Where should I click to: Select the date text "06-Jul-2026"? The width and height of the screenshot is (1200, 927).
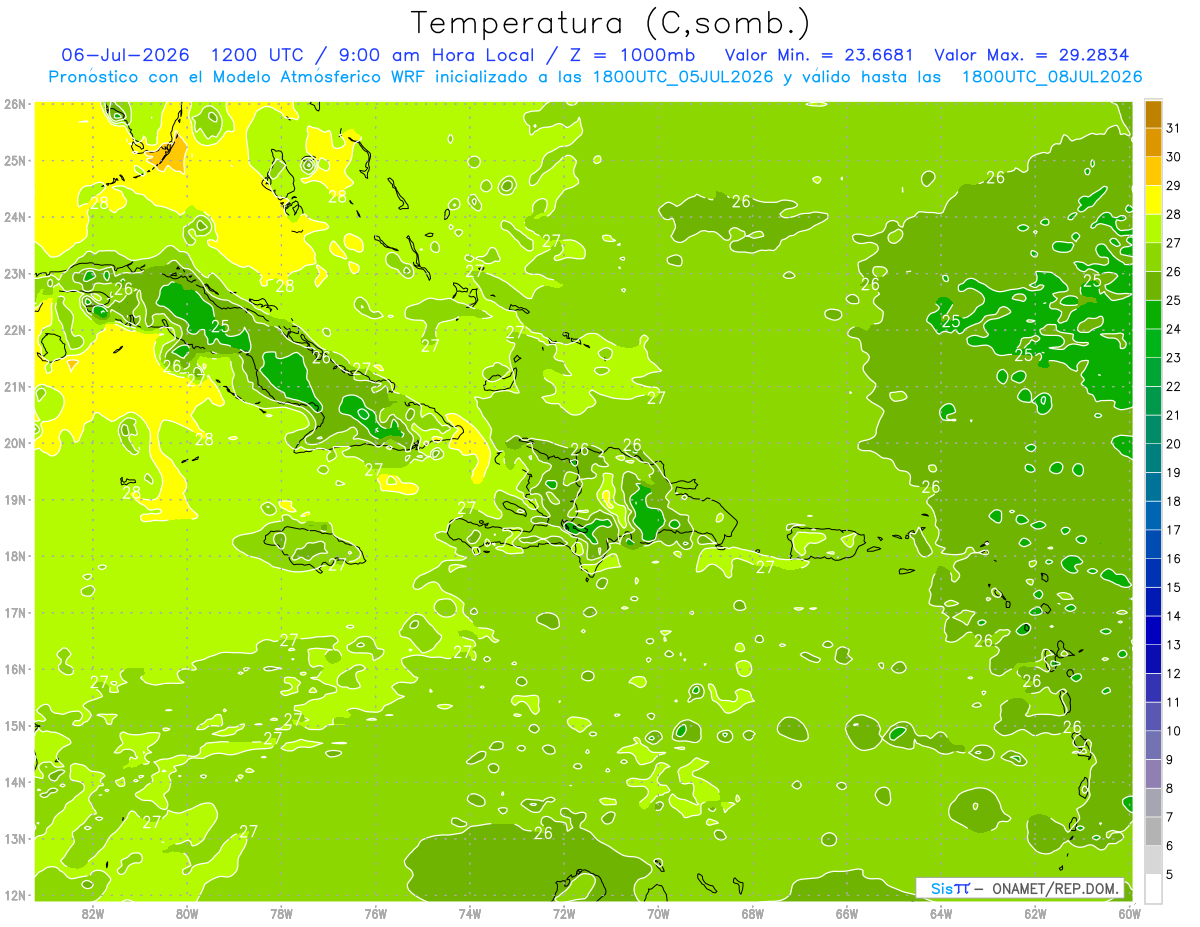pos(127,55)
